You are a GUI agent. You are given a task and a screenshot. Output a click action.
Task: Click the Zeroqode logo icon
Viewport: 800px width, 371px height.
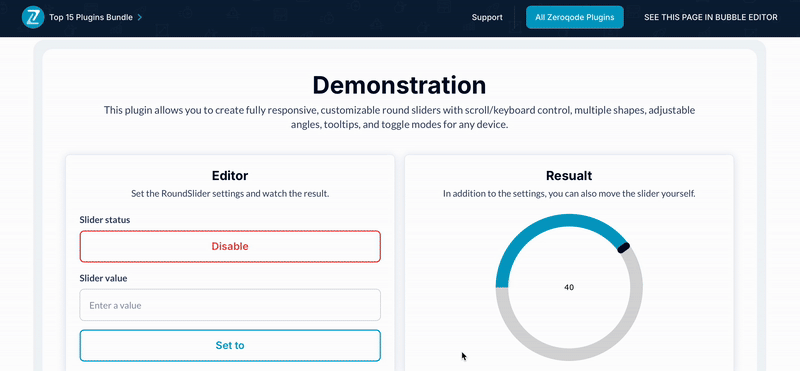coord(33,17)
